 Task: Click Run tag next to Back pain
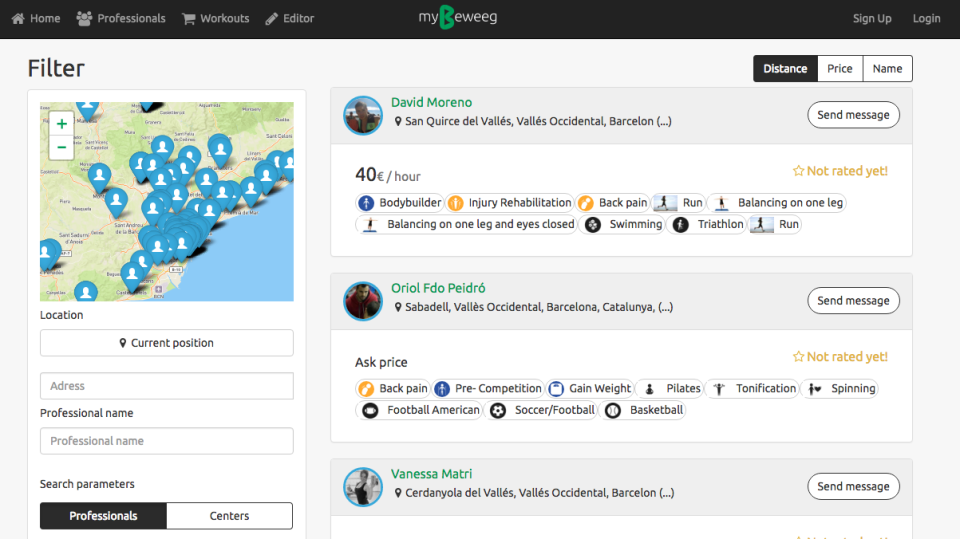678,203
